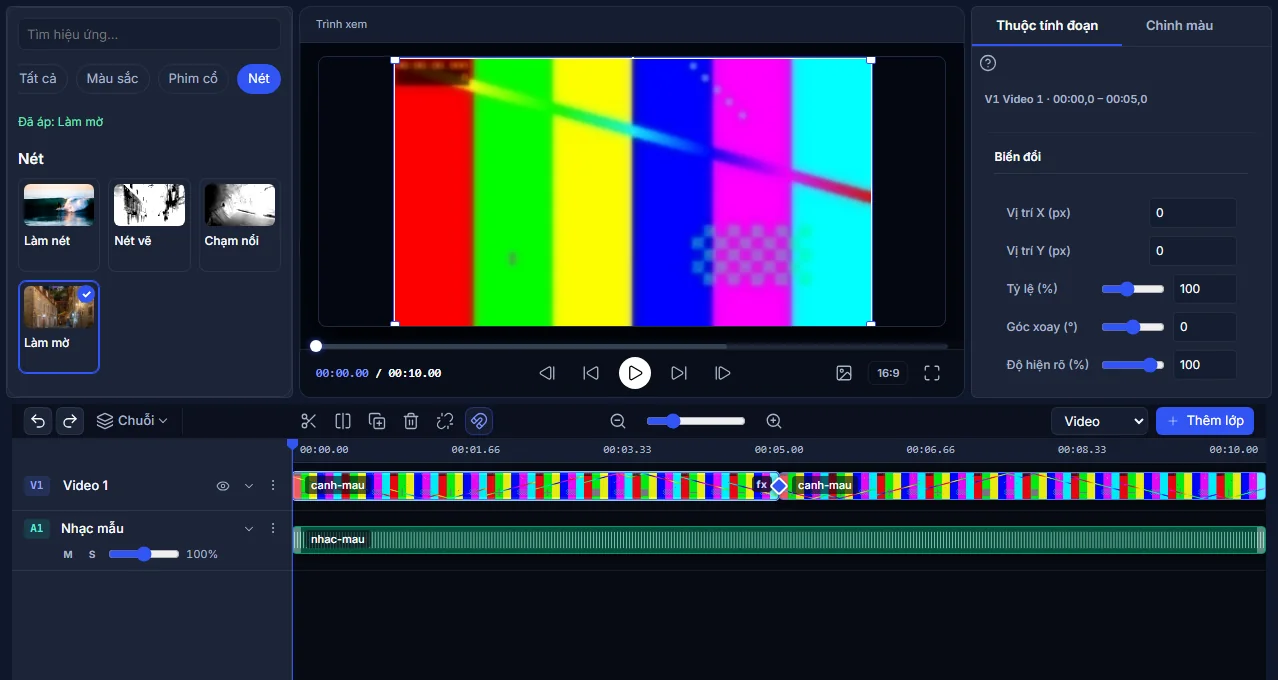Show all effects with Tất cả filter
The width and height of the screenshot is (1278, 680).
pos(40,79)
